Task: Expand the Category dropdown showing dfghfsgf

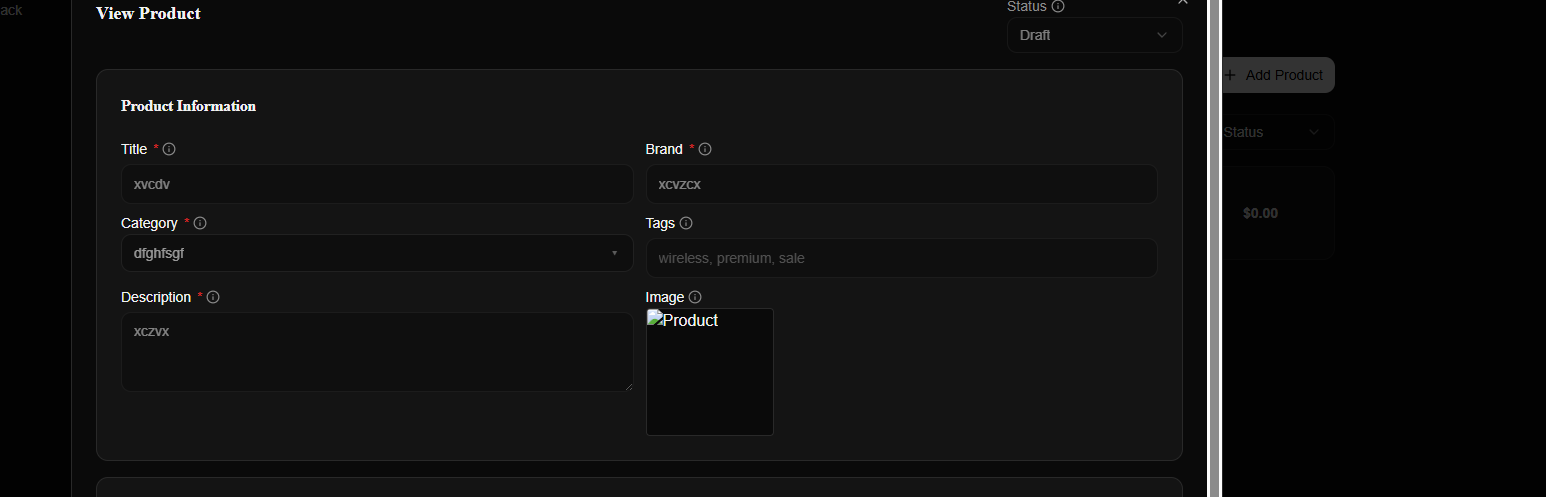Action: tap(376, 253)
